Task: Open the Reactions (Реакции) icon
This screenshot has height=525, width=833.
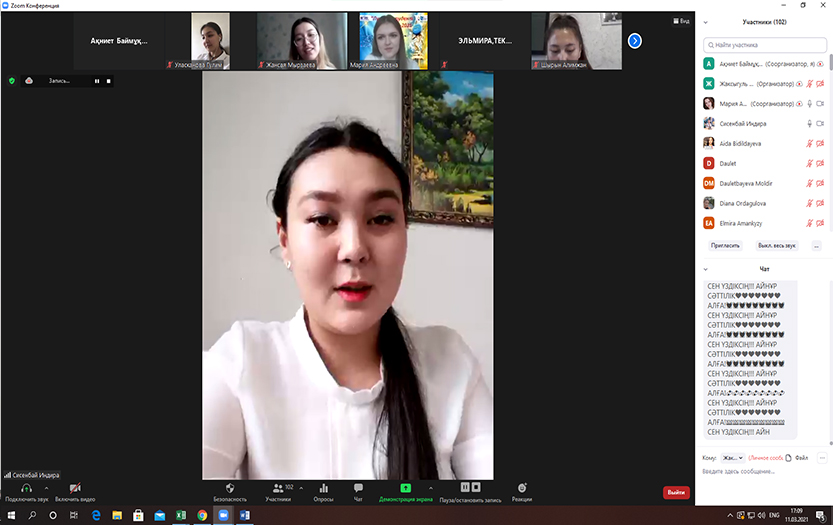Action: point(522,488)
